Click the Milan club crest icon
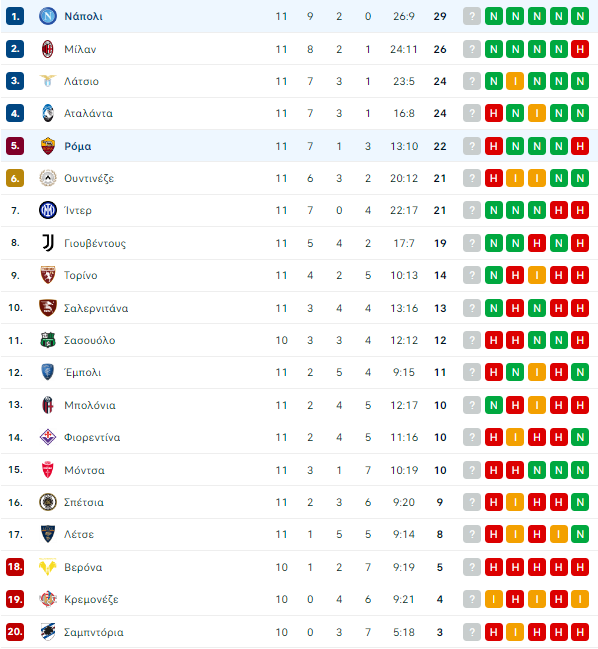Screen dimensions: 598x649 [x=48, y=49]
